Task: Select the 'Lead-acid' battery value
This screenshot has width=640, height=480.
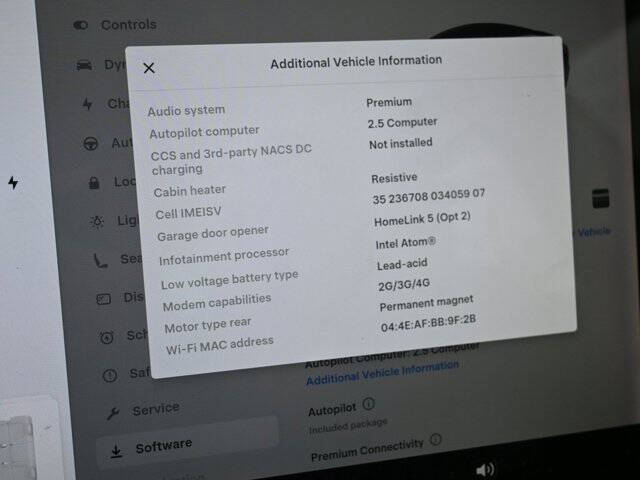Action: 402,264
